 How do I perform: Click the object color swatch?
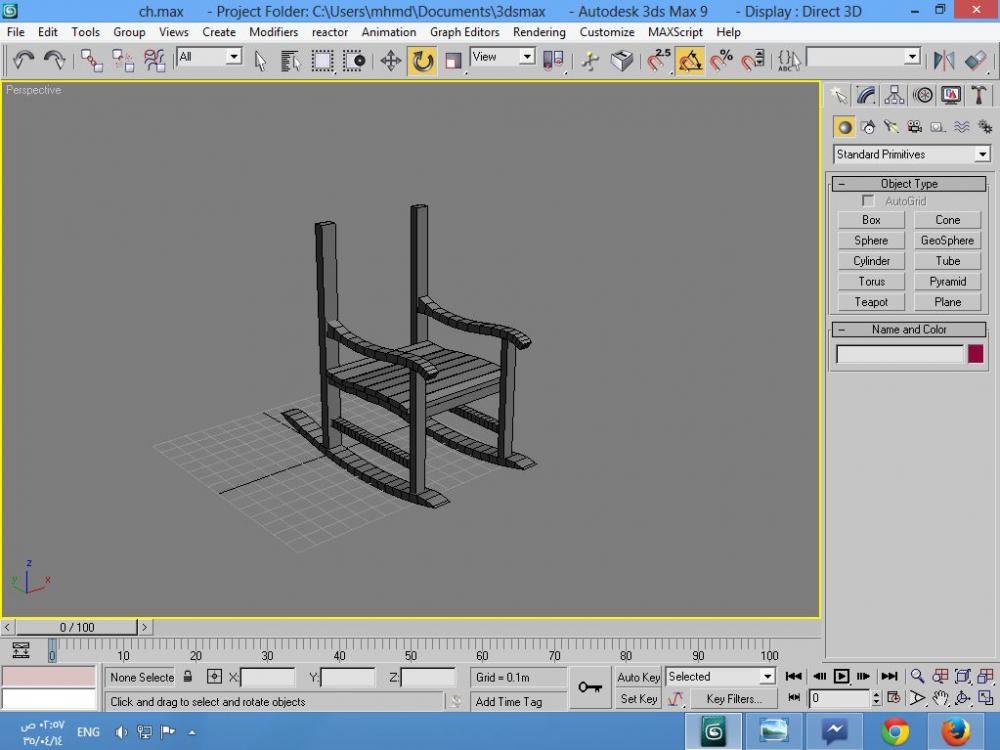[x=975, y=354]
